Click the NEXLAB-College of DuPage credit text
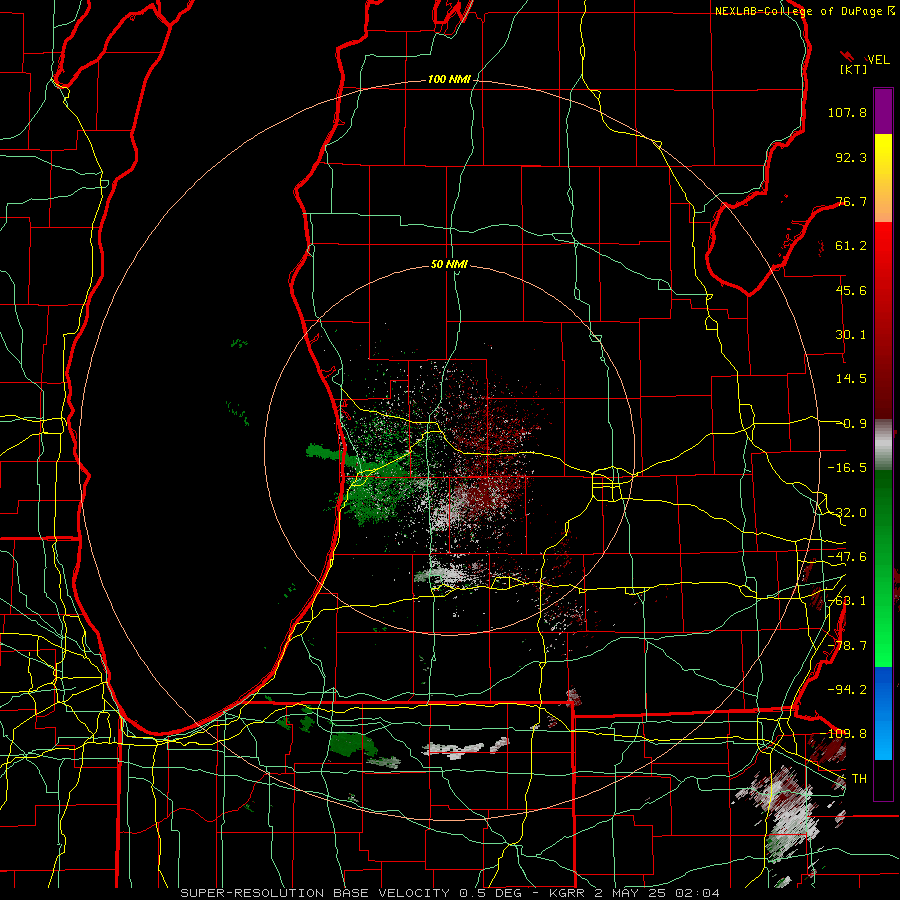Image resolution: width=900 pixels, height=900 pixels. click(800, 11)
